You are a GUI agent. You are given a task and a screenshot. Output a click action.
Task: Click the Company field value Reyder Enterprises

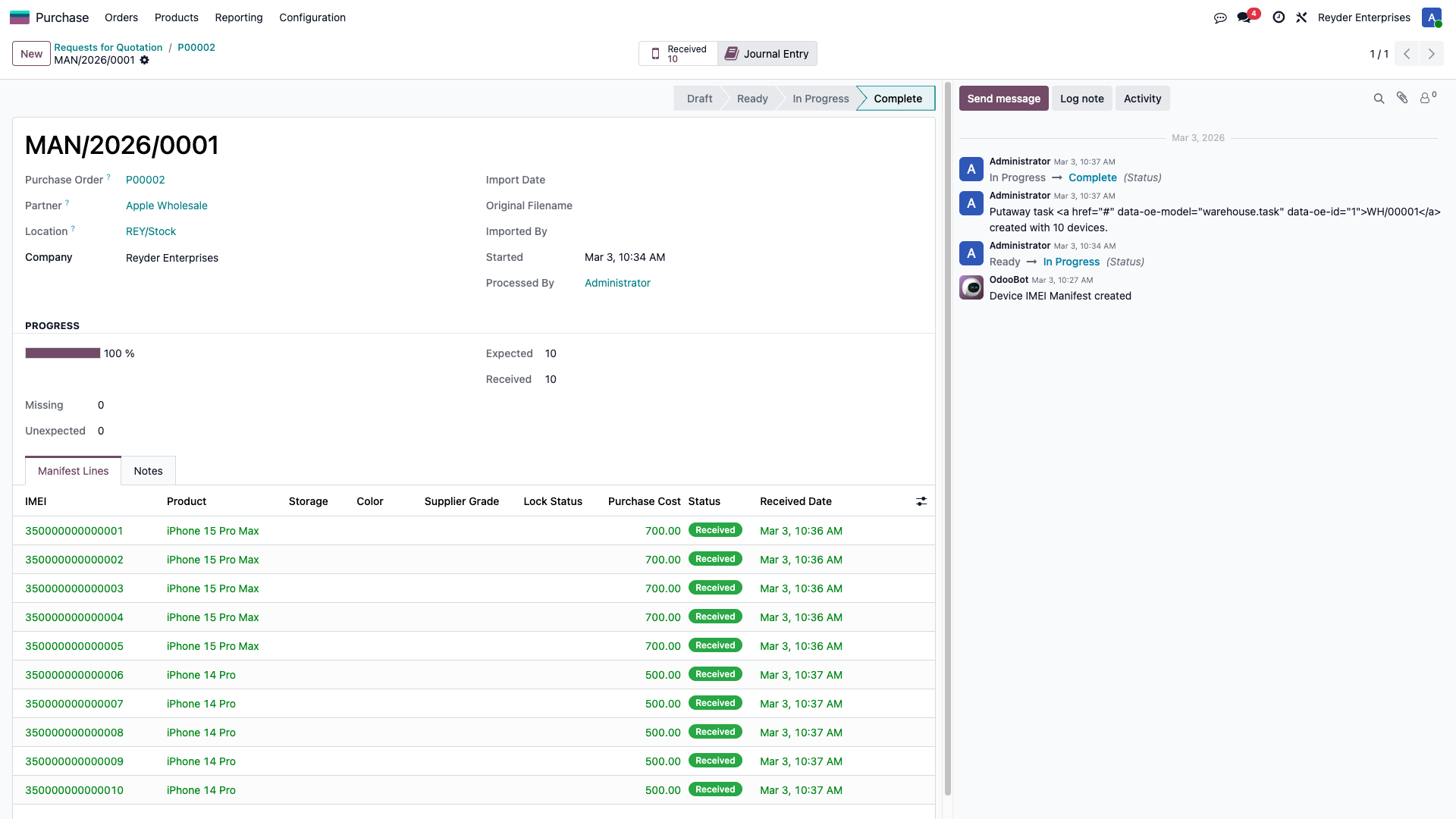click(x=172, y=258)
